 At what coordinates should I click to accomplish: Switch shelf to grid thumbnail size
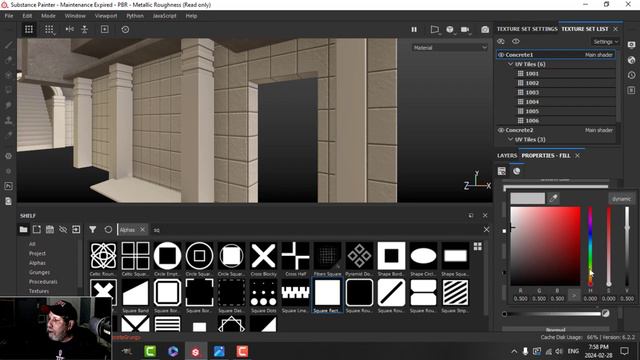[x=478, y=246]
